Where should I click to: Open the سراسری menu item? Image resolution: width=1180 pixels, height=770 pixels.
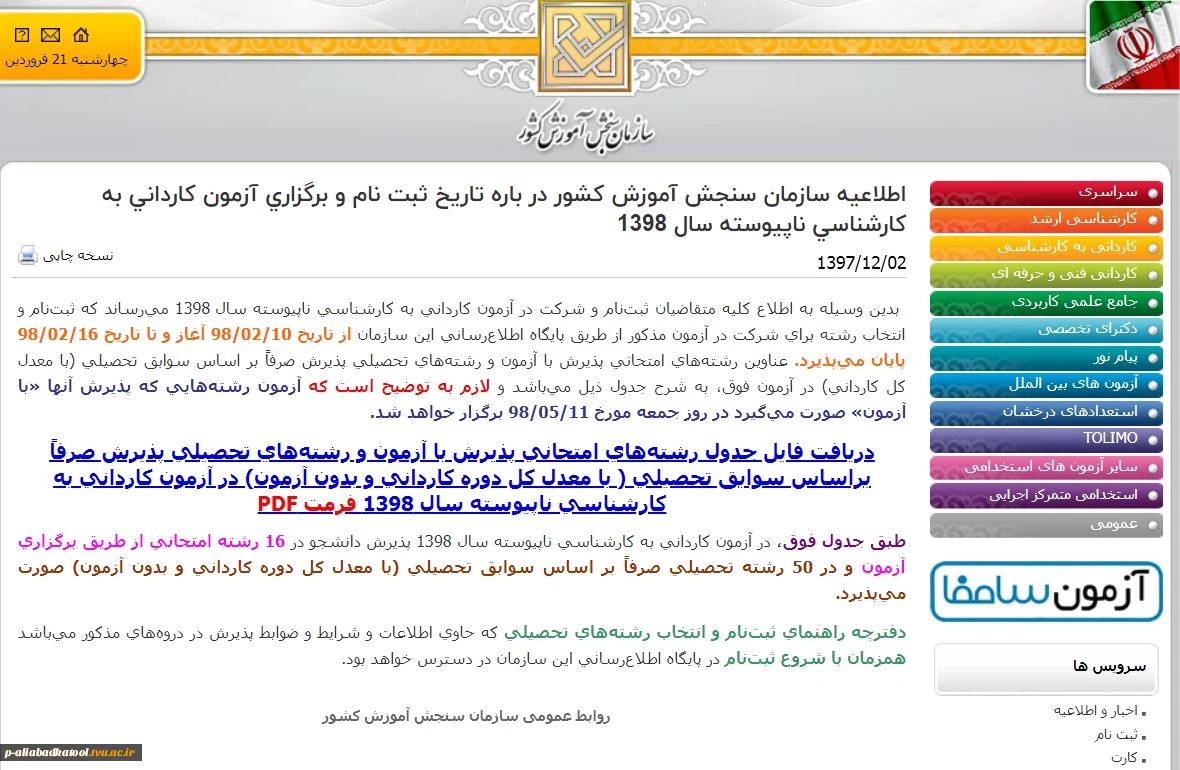pos(1046,193)
